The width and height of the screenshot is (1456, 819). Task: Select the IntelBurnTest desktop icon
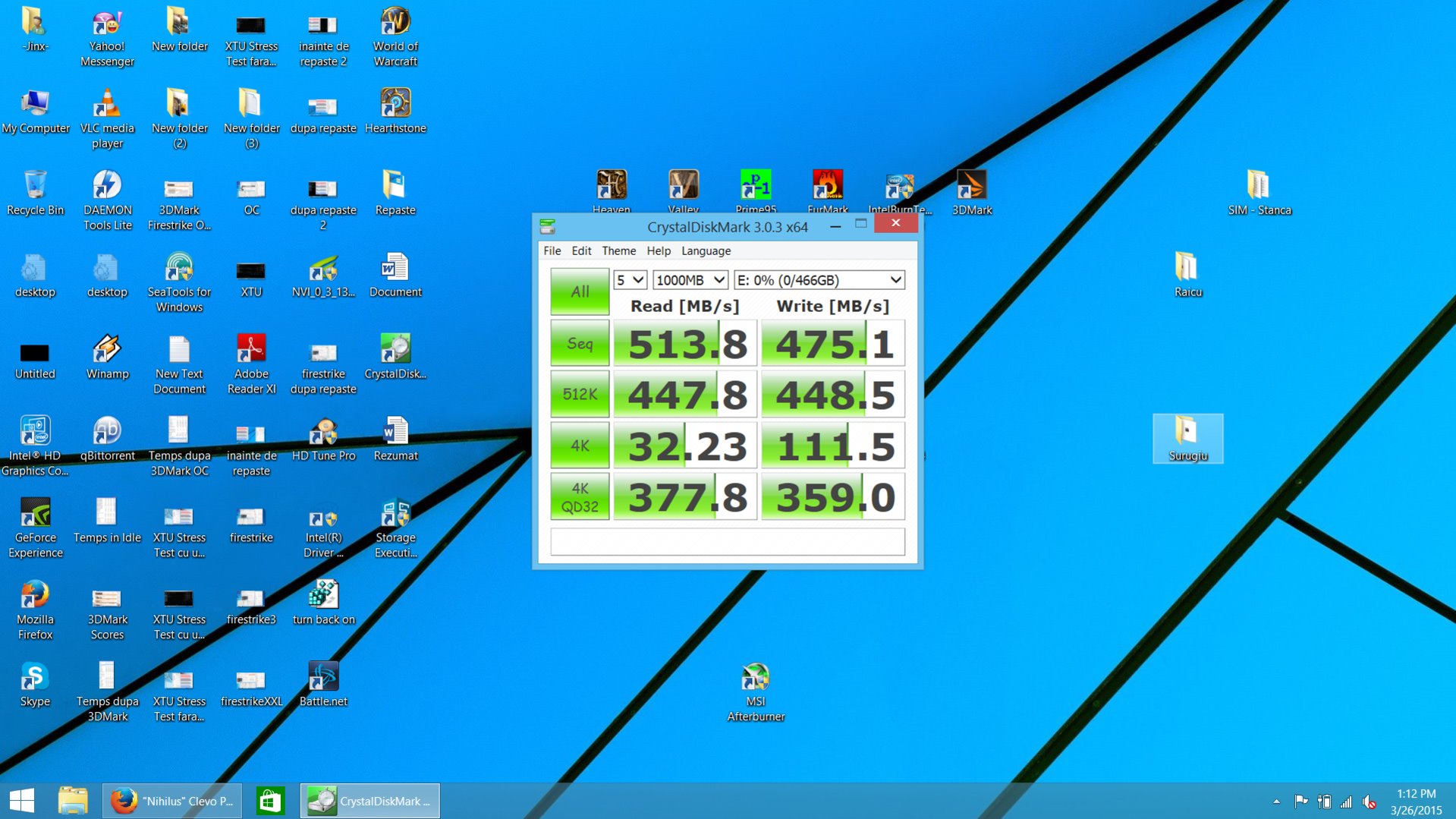pyautogui.click(x=900, y=191)
